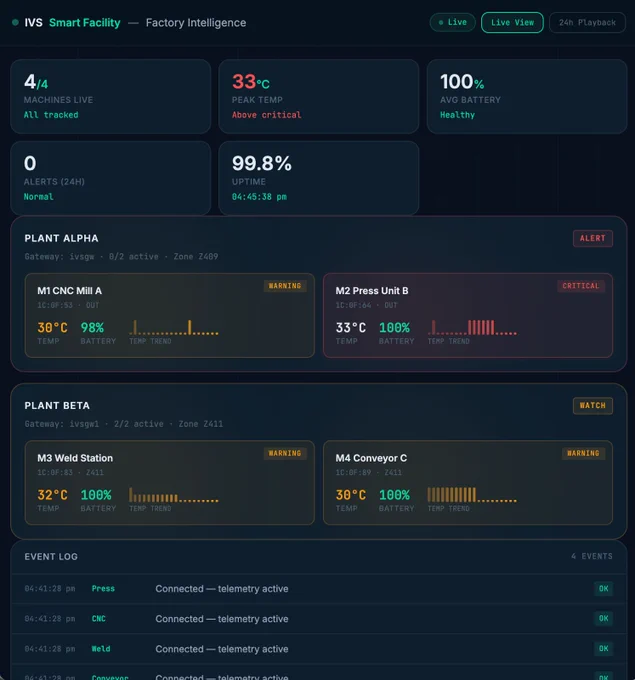Open the Avg Battery 100% card
The image size is (635, 680).
pos(527,96)
